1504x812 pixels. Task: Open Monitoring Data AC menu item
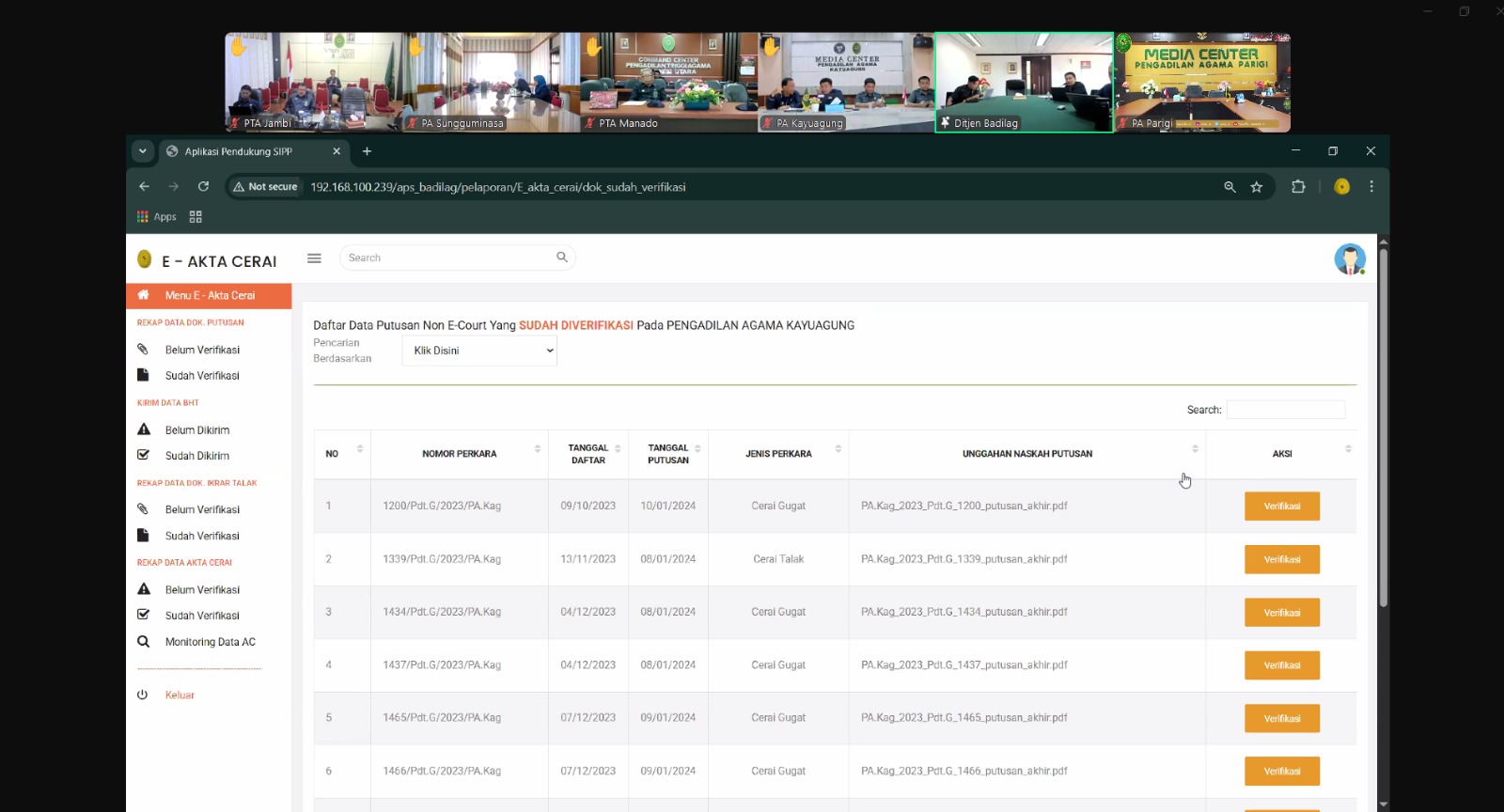[210, 643]
